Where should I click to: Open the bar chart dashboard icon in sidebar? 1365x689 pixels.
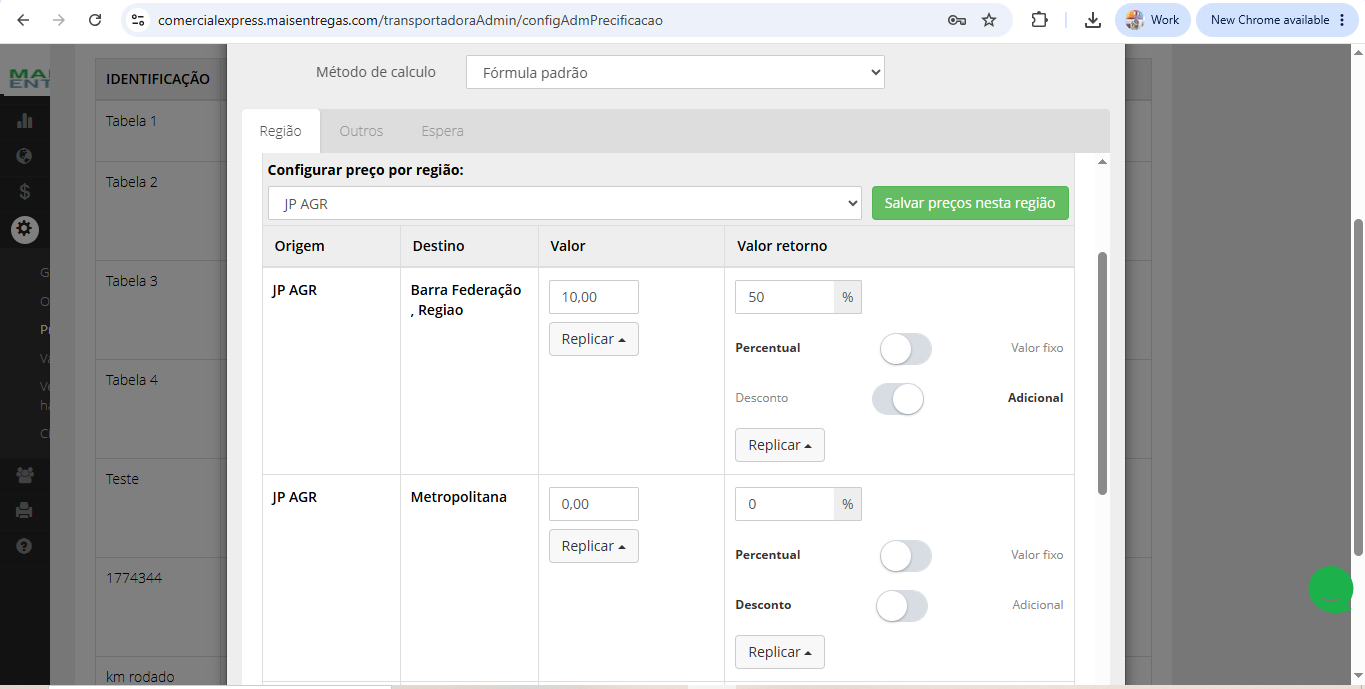(x=25, y=121)
